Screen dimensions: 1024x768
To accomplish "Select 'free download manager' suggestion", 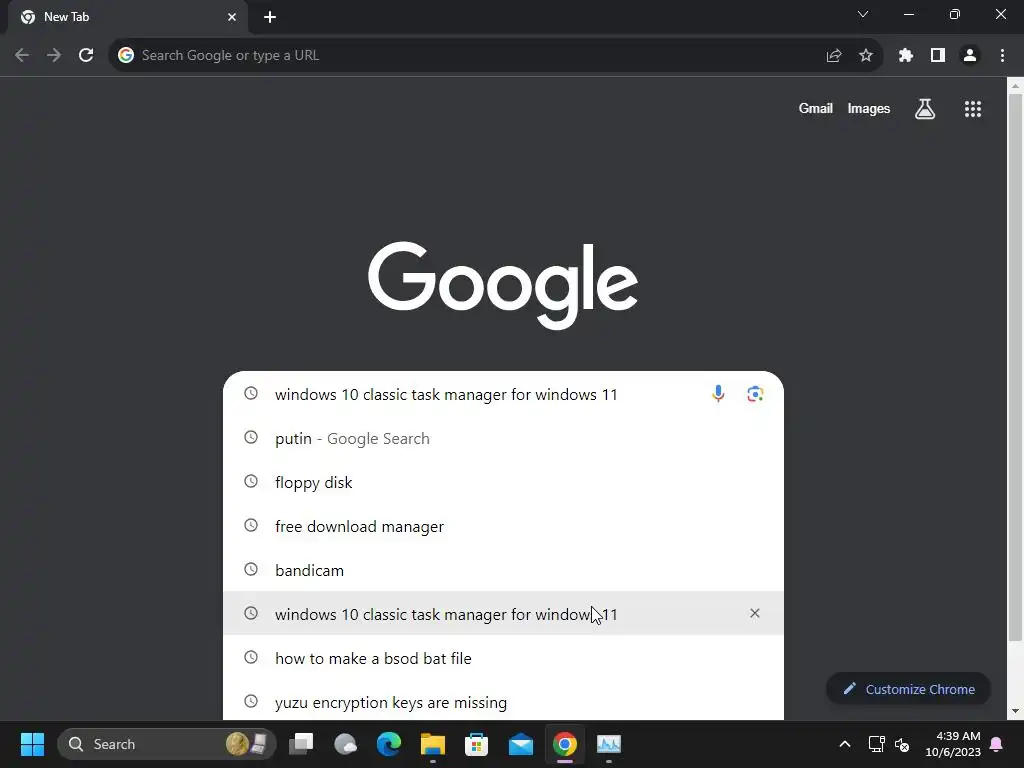I will point(503,526).
